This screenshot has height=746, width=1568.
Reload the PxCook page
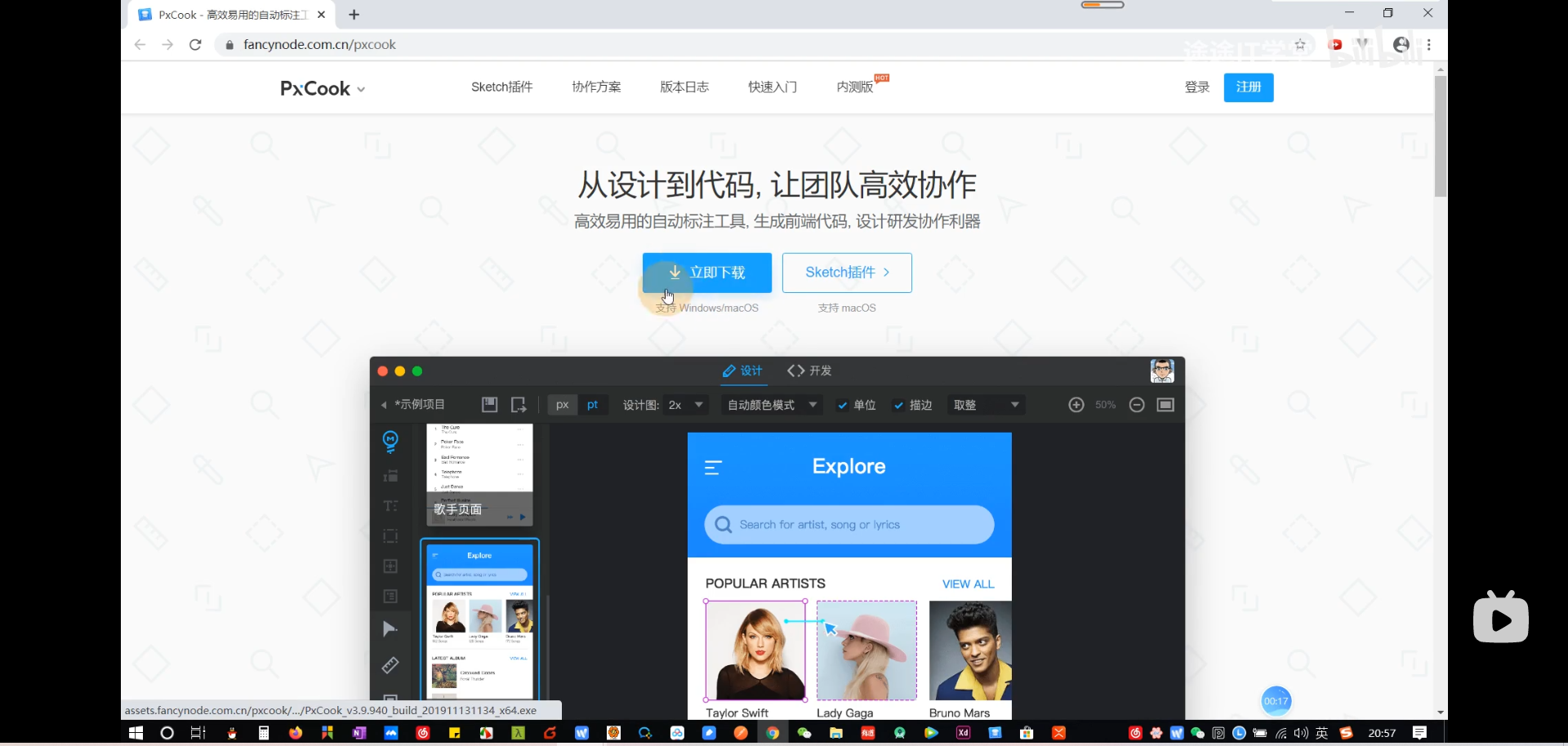click(x=195, y=45)
